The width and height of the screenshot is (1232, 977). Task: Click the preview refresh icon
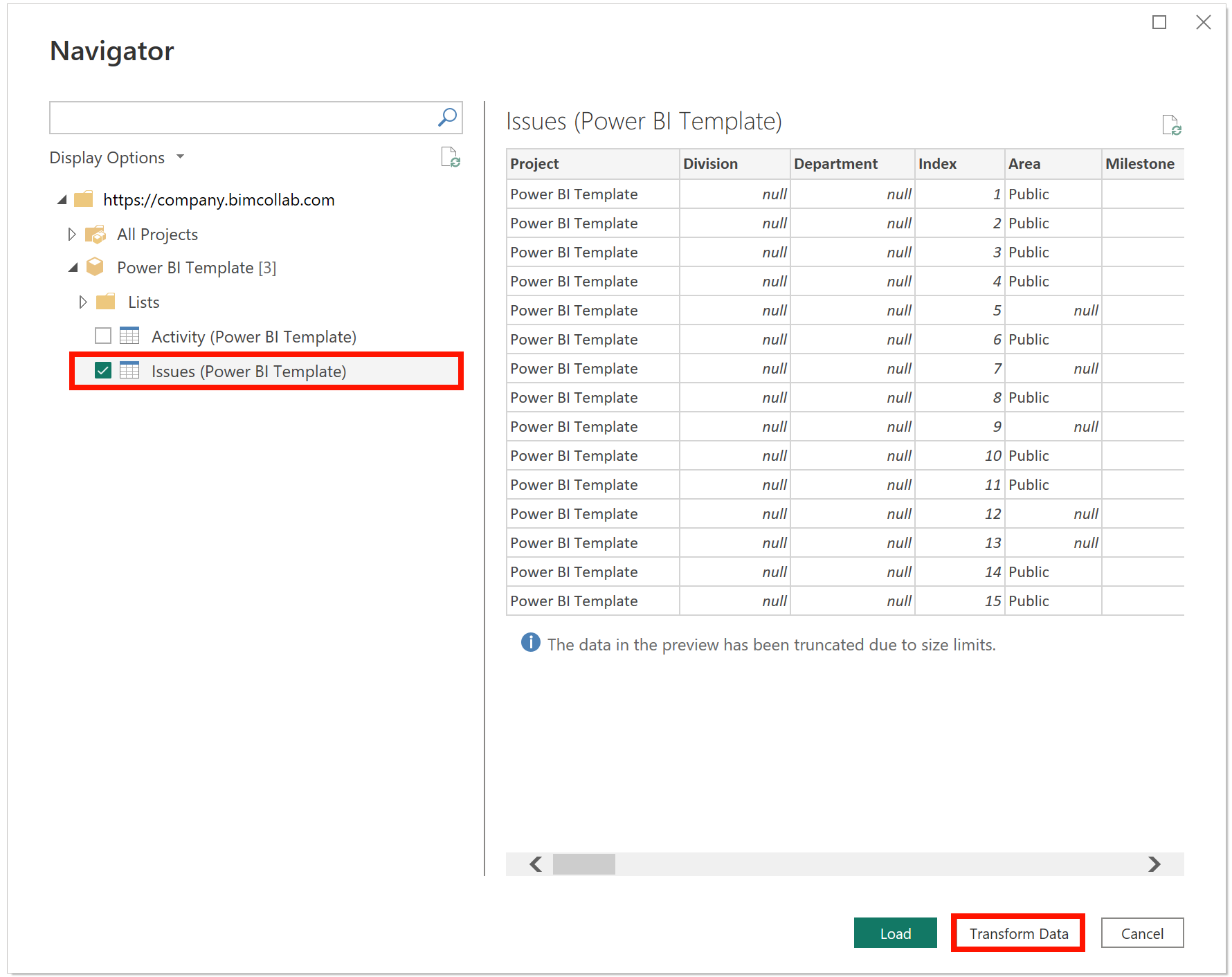1171,125
